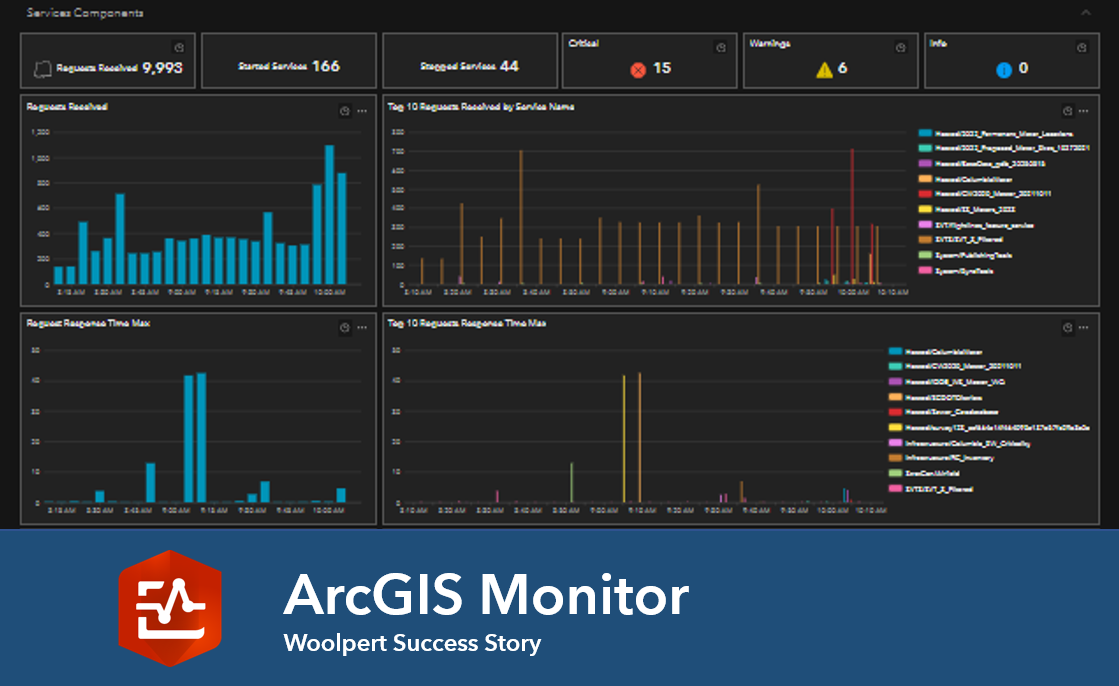Click tallest blue bar in Request Response Time Max
The image size is (1119, 686).
201,438
